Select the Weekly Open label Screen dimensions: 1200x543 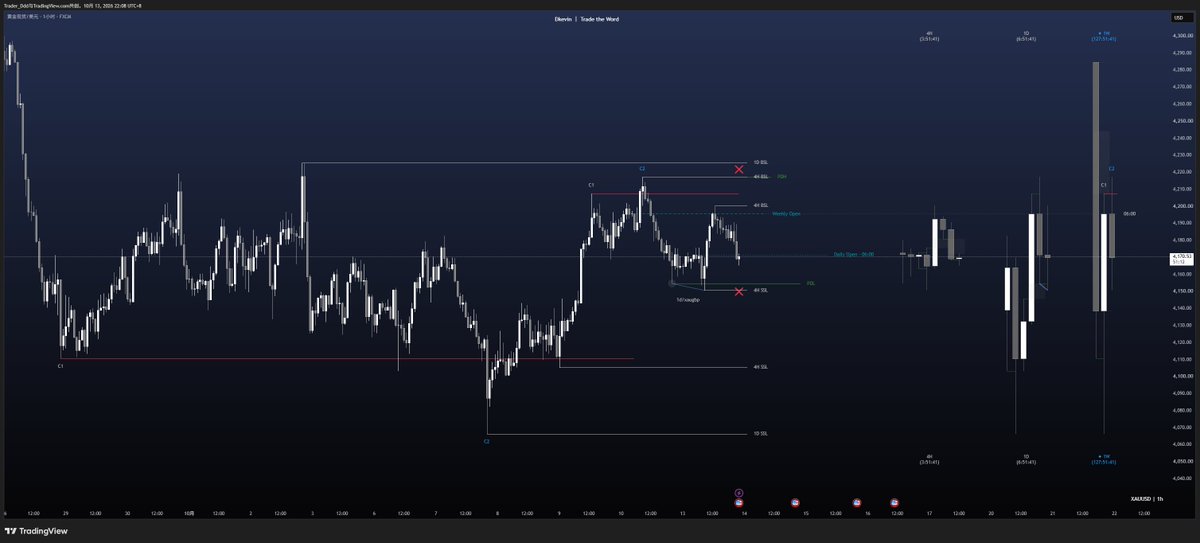tap(786, 213)
